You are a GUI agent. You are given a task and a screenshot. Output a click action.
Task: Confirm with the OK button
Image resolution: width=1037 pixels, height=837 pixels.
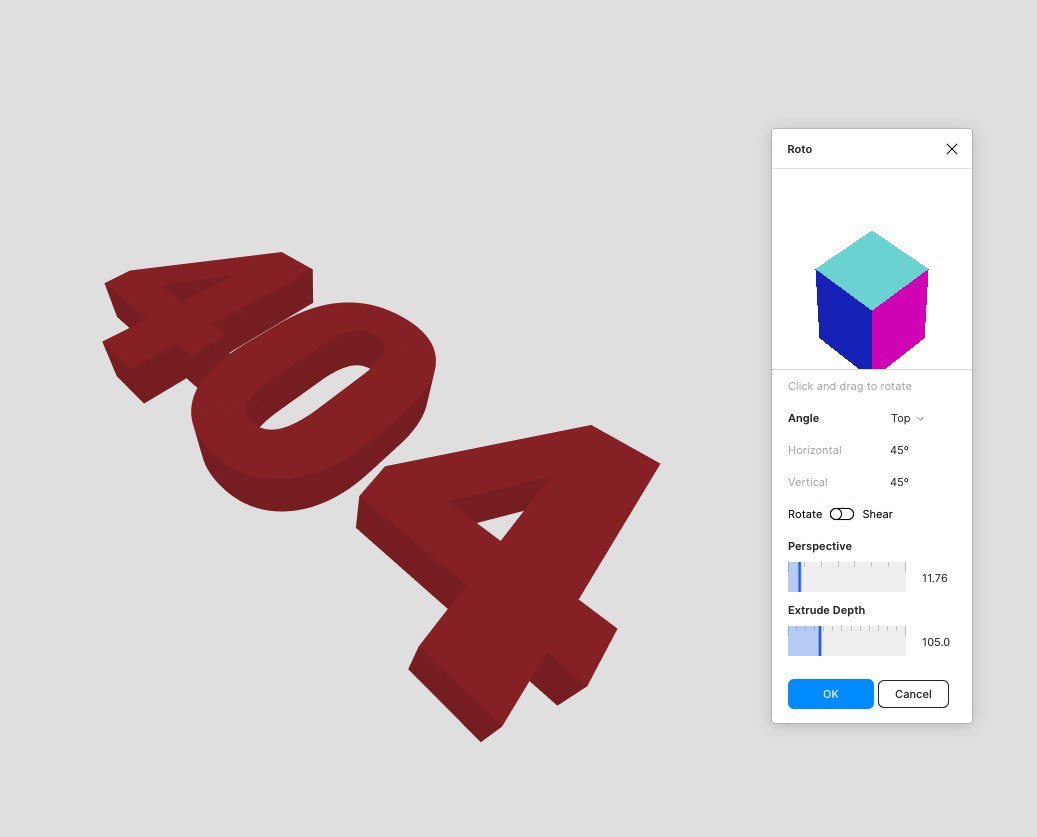coord(831,694)
